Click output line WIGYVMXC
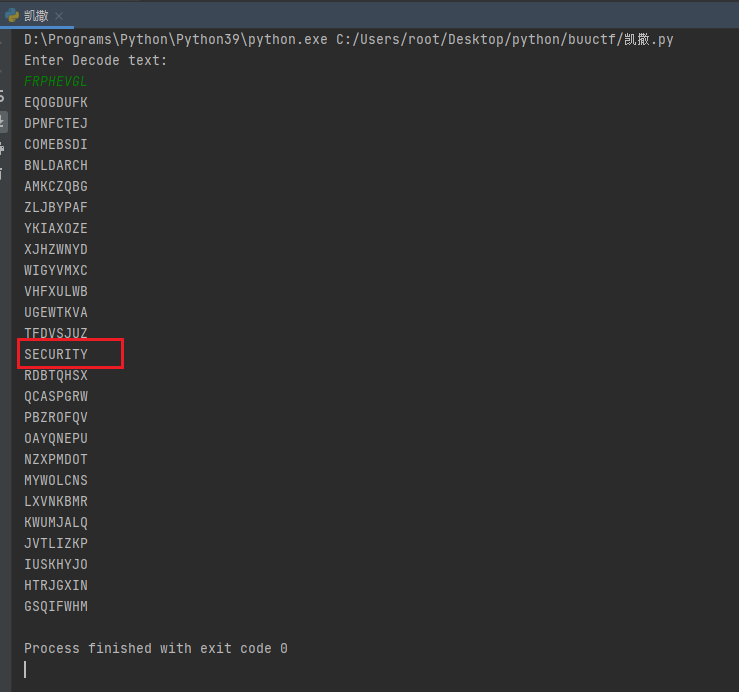Image resolution: width=739 pixels, height=692 pixels. point(56,270)
